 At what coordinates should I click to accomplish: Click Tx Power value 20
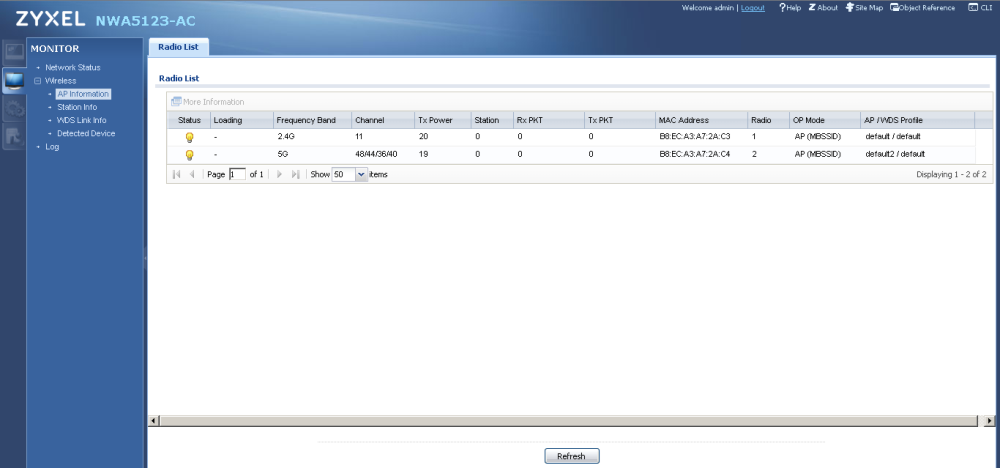tap(423, 136)
